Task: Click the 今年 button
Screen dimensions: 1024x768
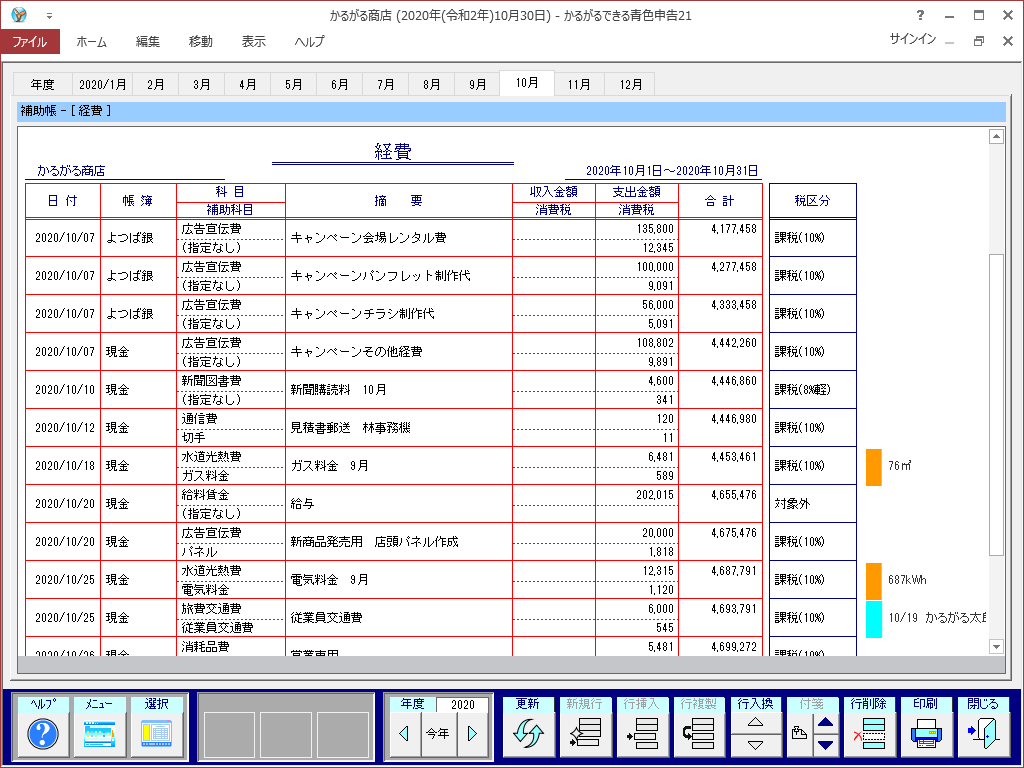Action: [438, 733]
